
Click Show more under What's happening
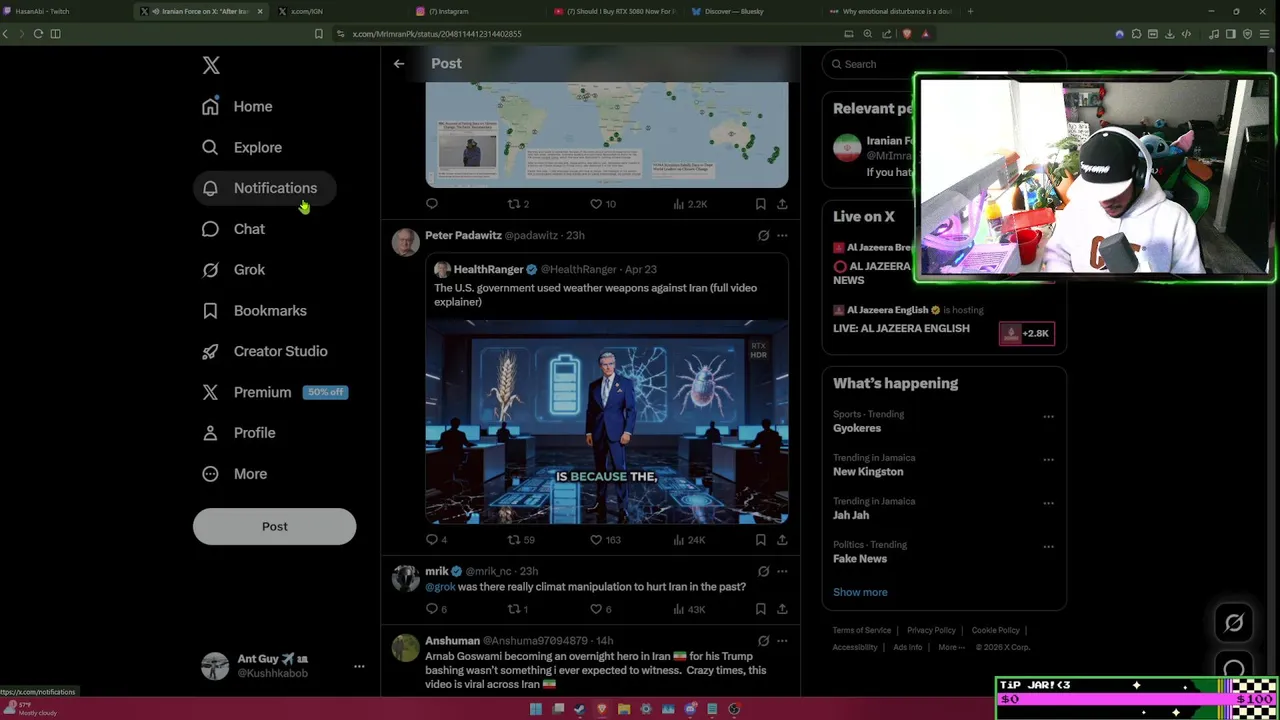(x=860, y=592)
